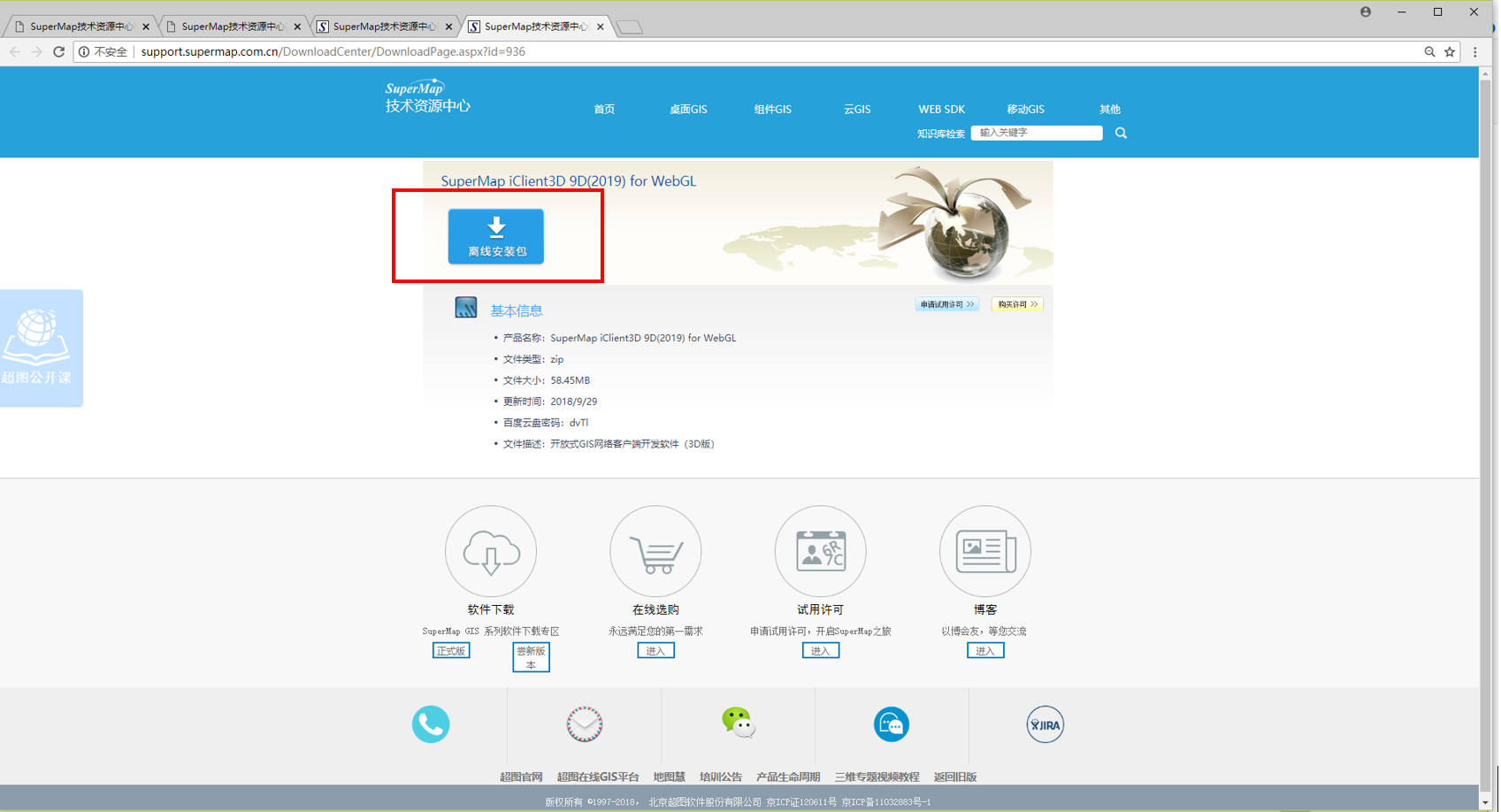Open a new browser tab
Viewport: 1501px width, 812px height.
tap(630, 27)
